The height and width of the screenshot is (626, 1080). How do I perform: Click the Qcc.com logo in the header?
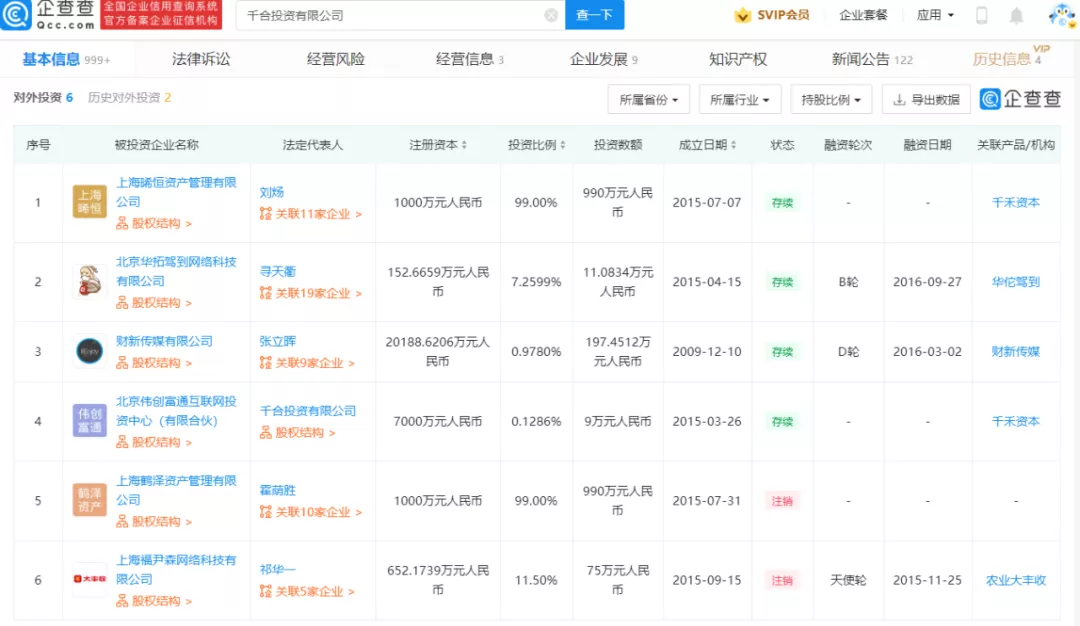click(x=48, y=15)
